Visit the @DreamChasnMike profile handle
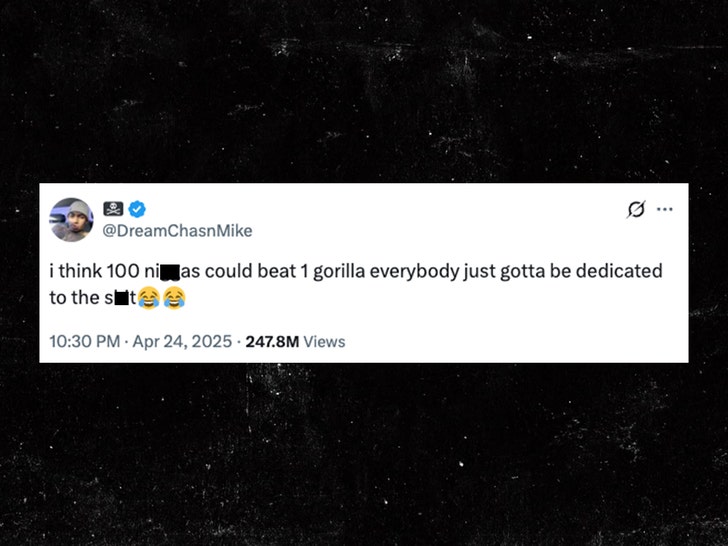 click(x=178, y=231)
